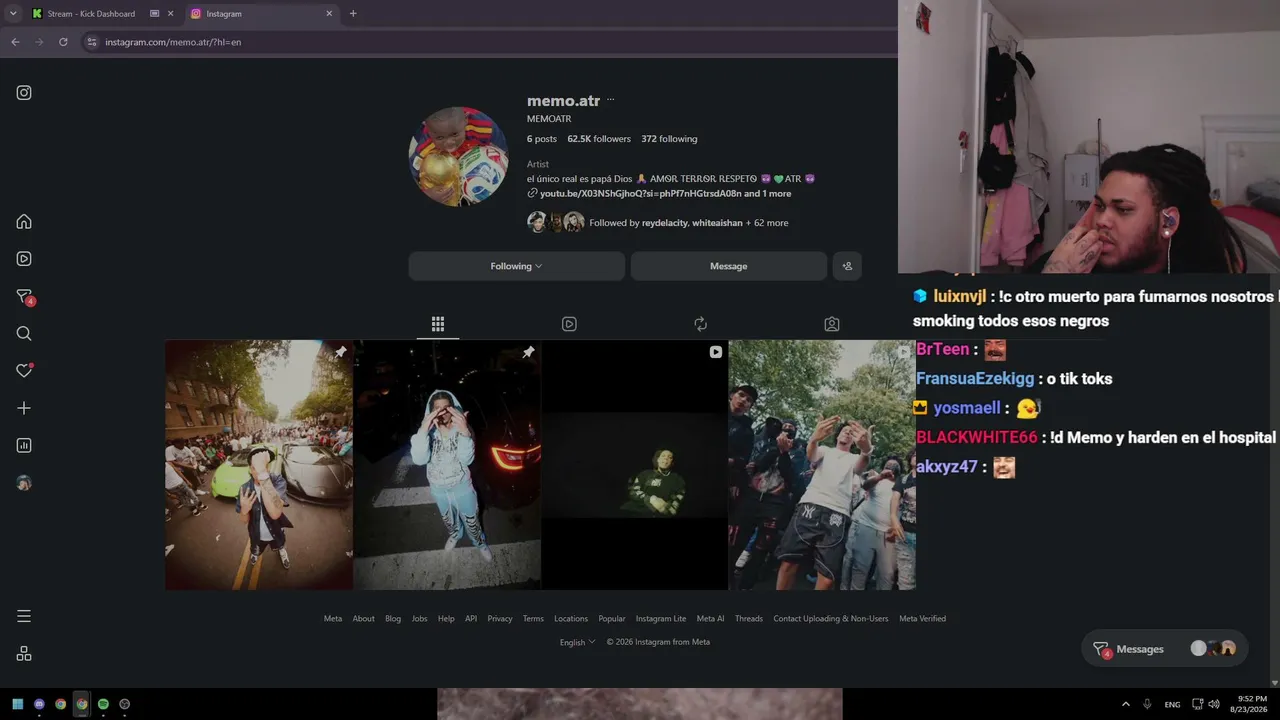Open the Terms footer link

click(x=533, y=619)
